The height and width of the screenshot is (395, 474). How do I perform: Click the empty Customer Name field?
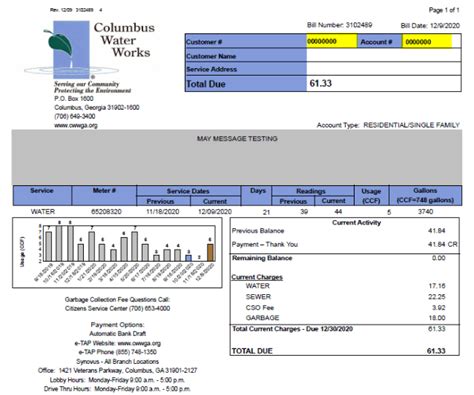[384, 55]
